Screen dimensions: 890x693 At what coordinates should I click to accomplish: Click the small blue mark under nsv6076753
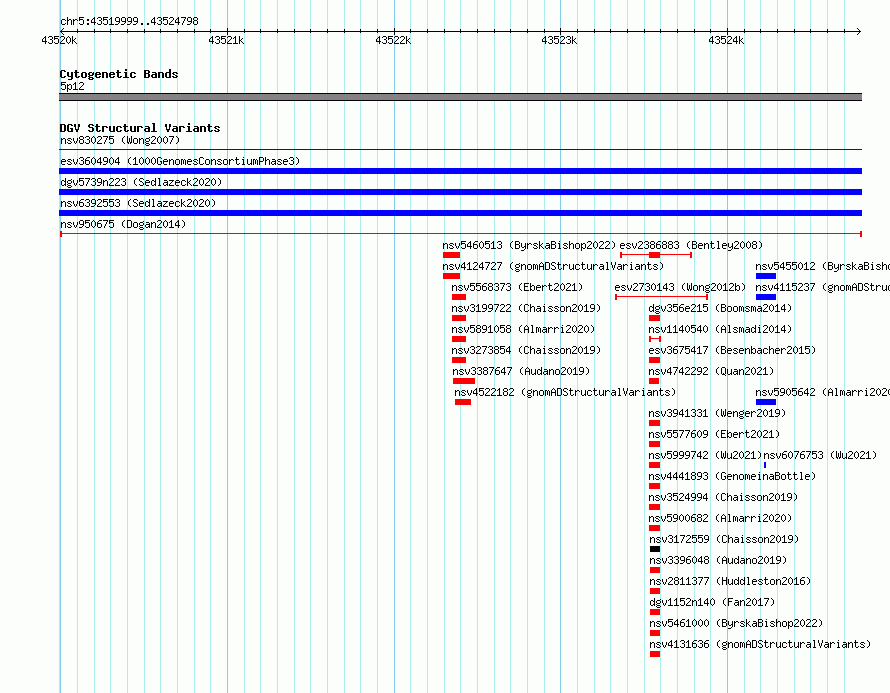click(765, 465)
